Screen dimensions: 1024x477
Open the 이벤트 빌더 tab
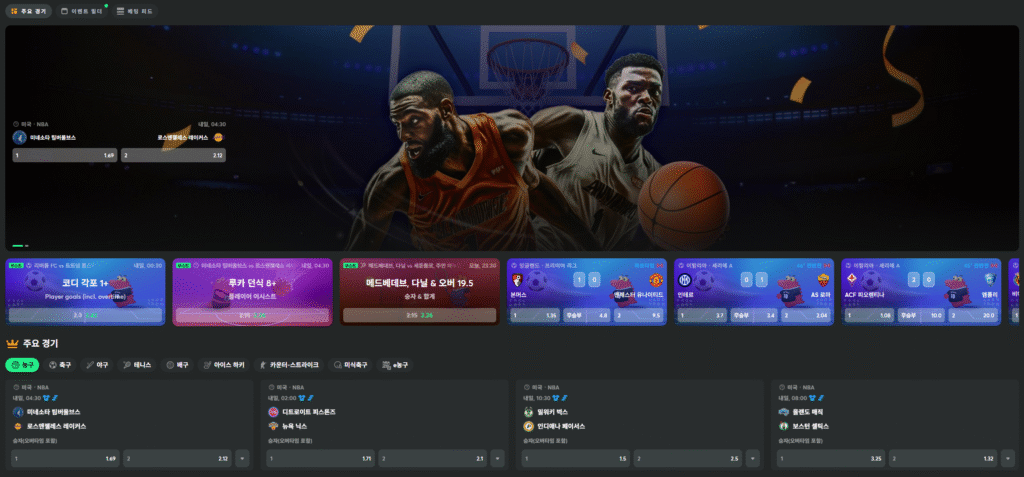click(x=81, y=11)
